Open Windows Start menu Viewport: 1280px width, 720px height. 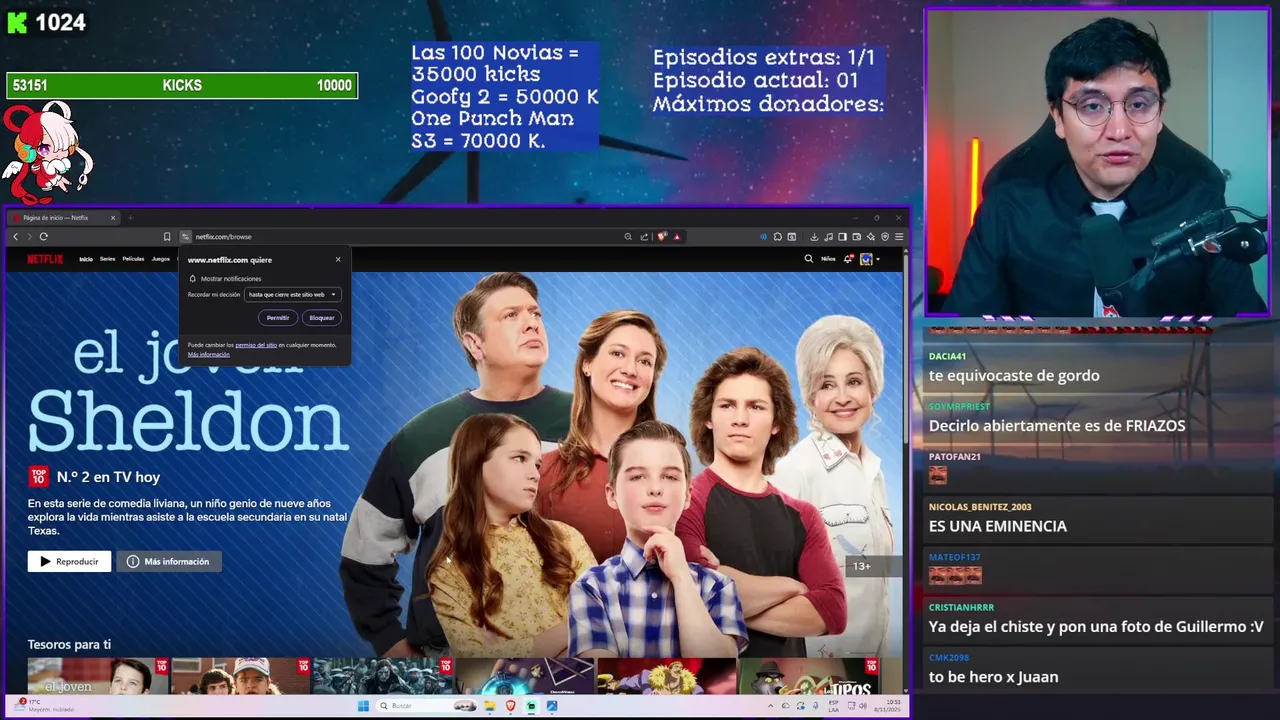(364, 706)
